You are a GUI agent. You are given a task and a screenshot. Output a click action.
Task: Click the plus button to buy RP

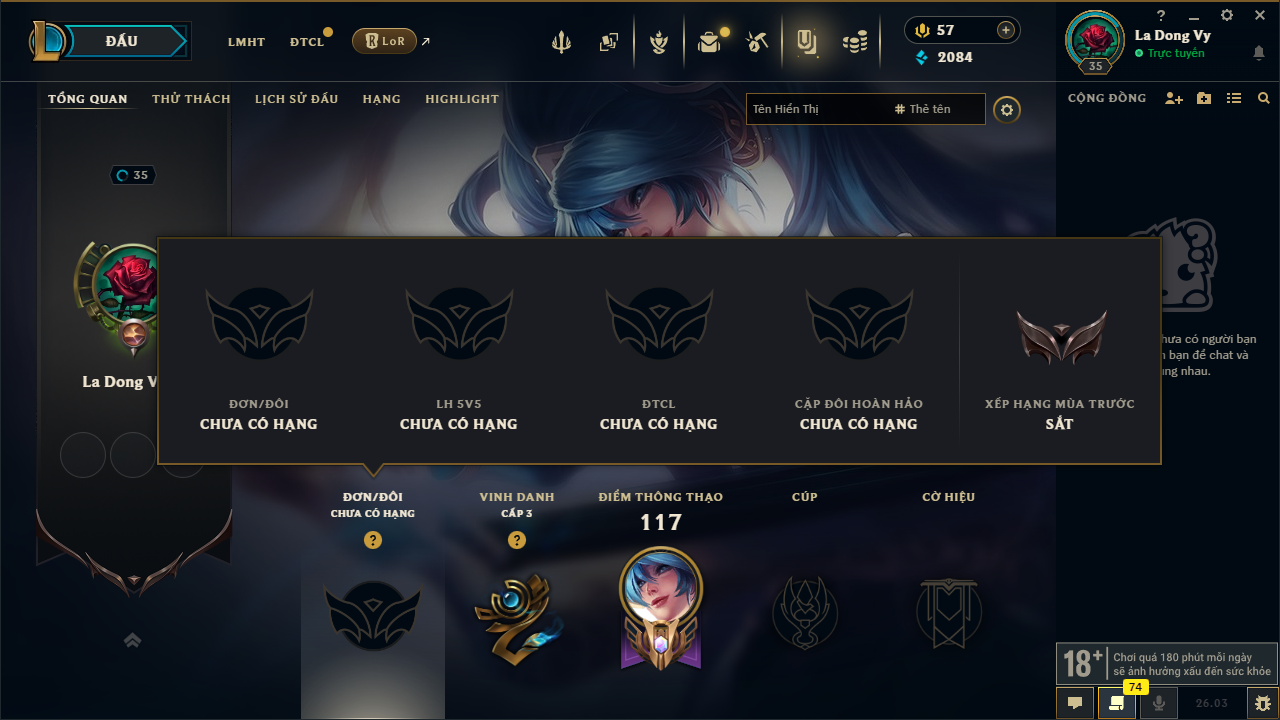[1006, 30]
